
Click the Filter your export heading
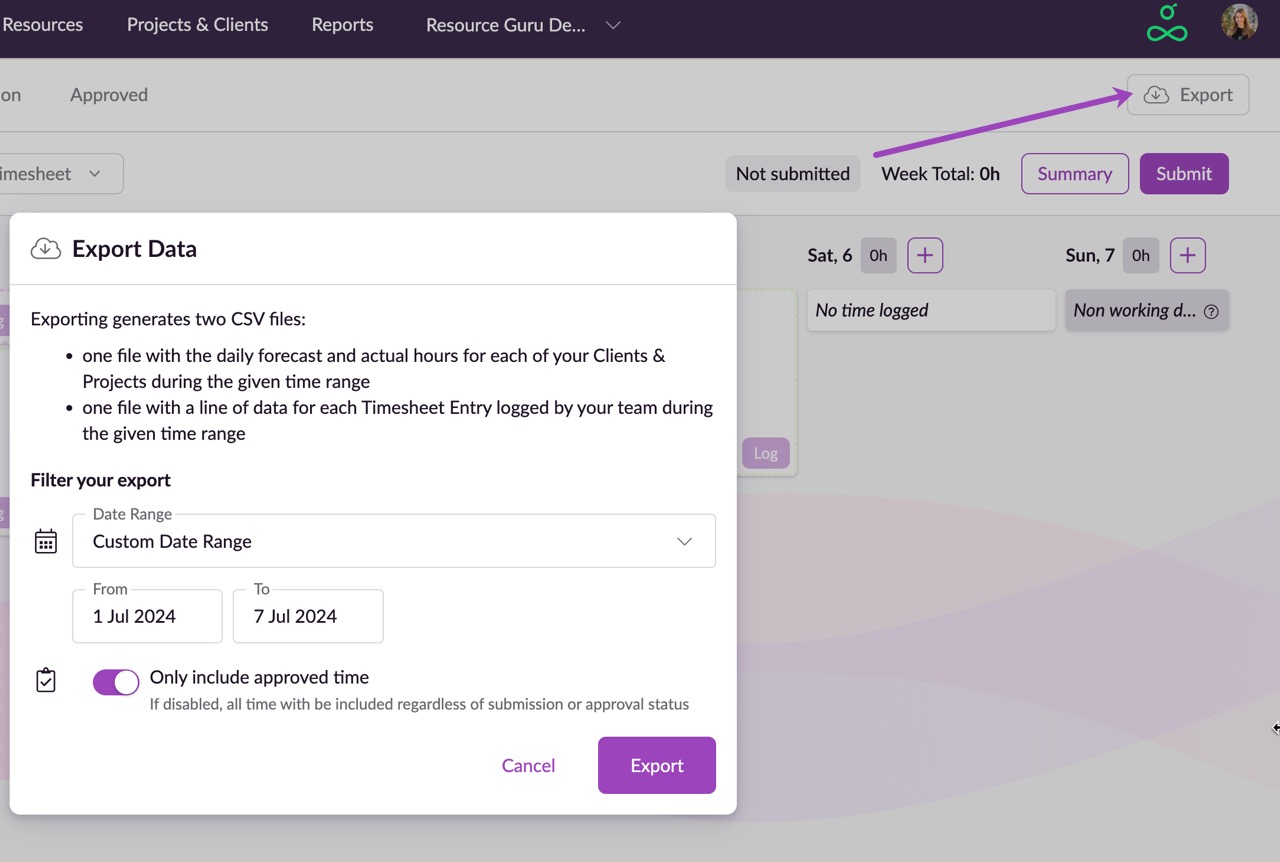[101, 480]
